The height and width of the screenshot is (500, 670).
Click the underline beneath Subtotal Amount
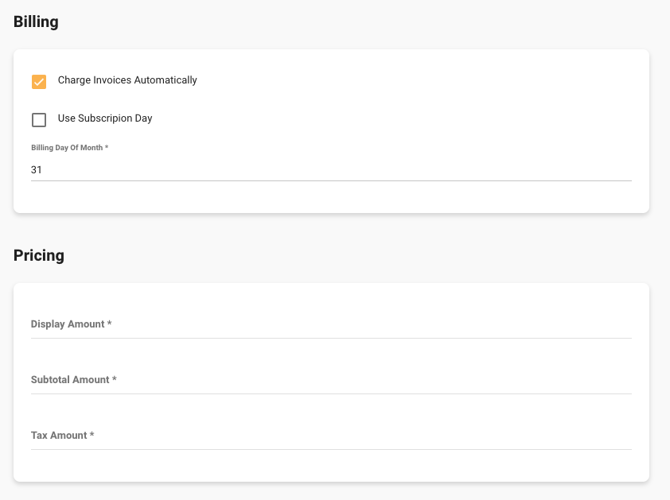pyautogui.click(x=331, y=394)
